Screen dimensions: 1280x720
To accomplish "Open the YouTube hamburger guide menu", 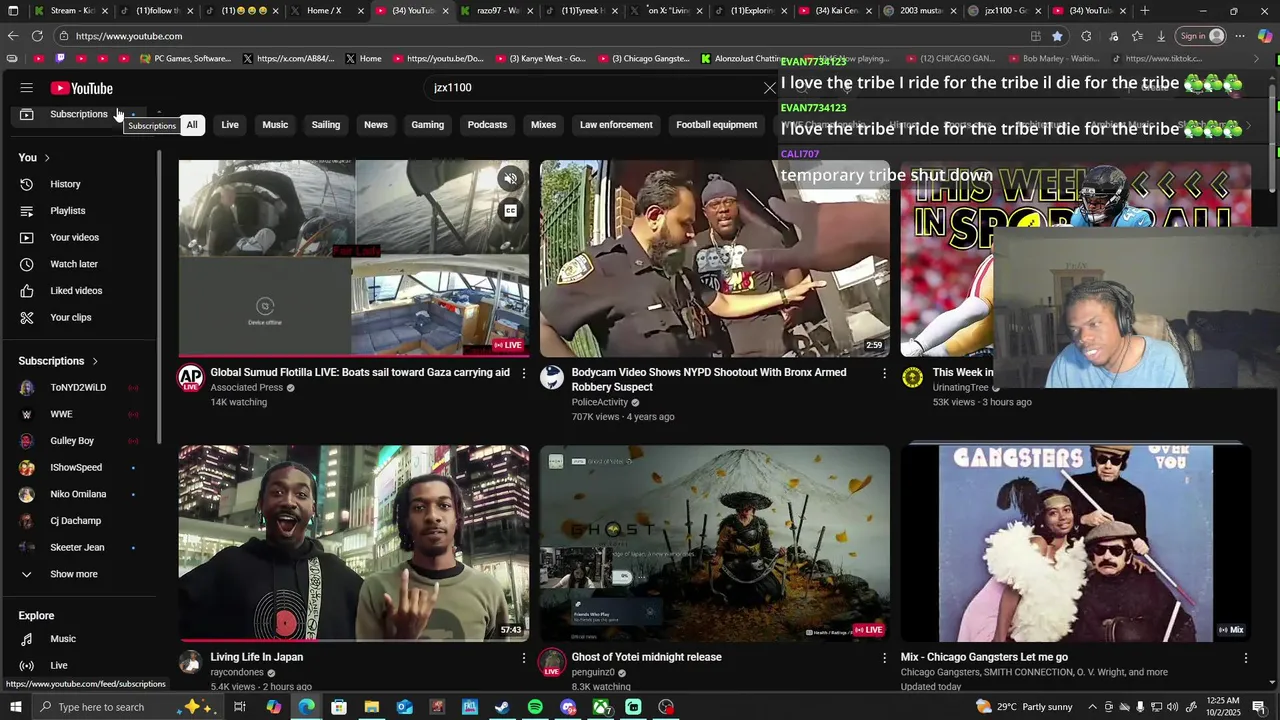I will click(27, 88).
